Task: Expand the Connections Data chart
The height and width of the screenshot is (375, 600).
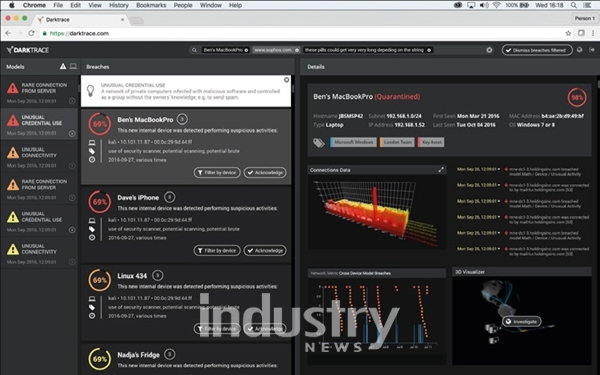Action: [x=441, y=170]
